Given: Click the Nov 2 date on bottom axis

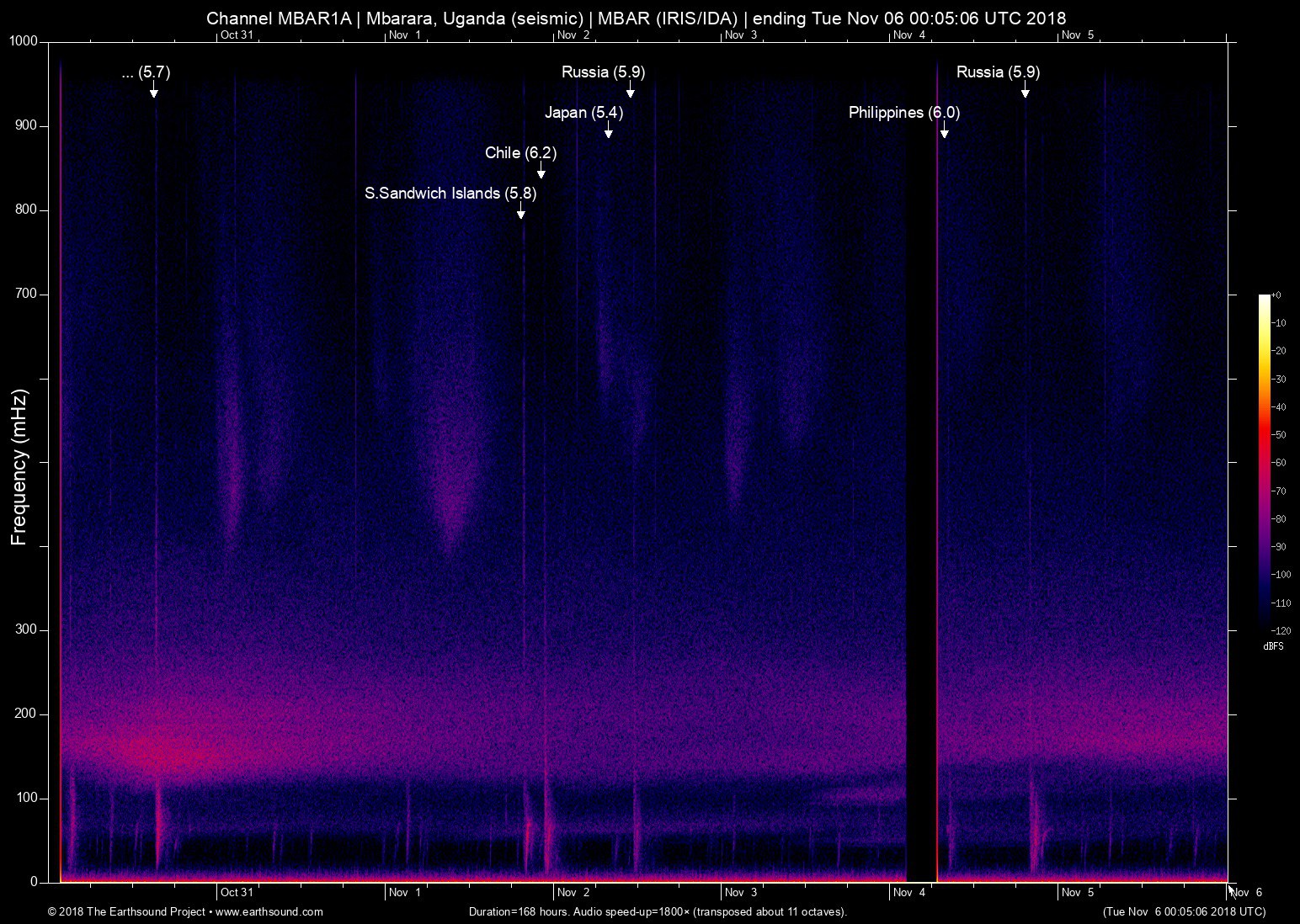Looking at the screenshot, I should [573, 893].
